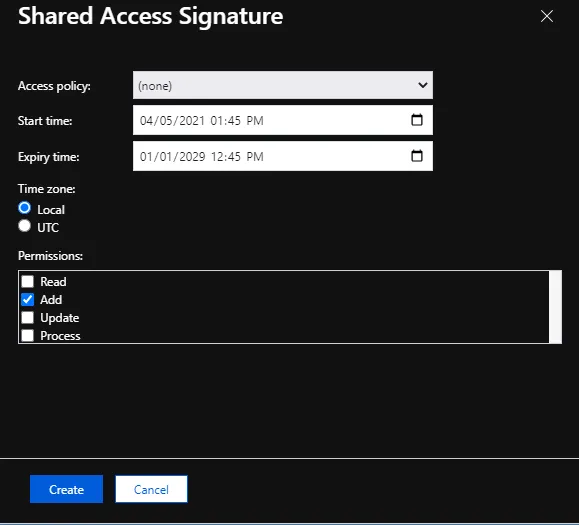Select the PM segment in Start time

coord(255,121)
